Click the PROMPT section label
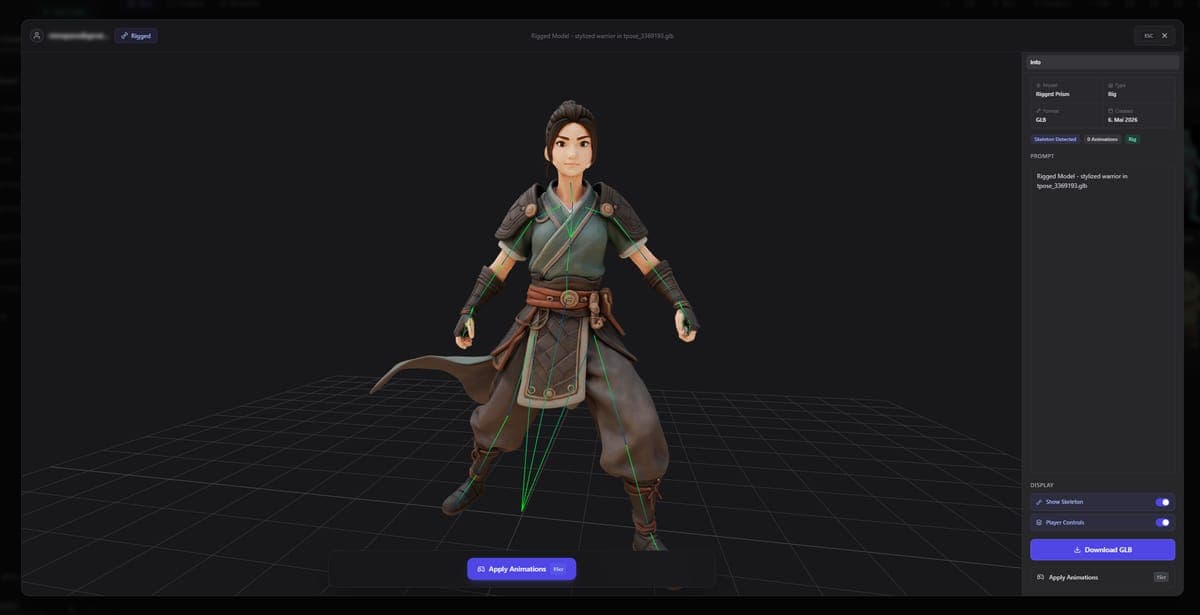This screenshot has height=615, width=1200. point(1042,156)
